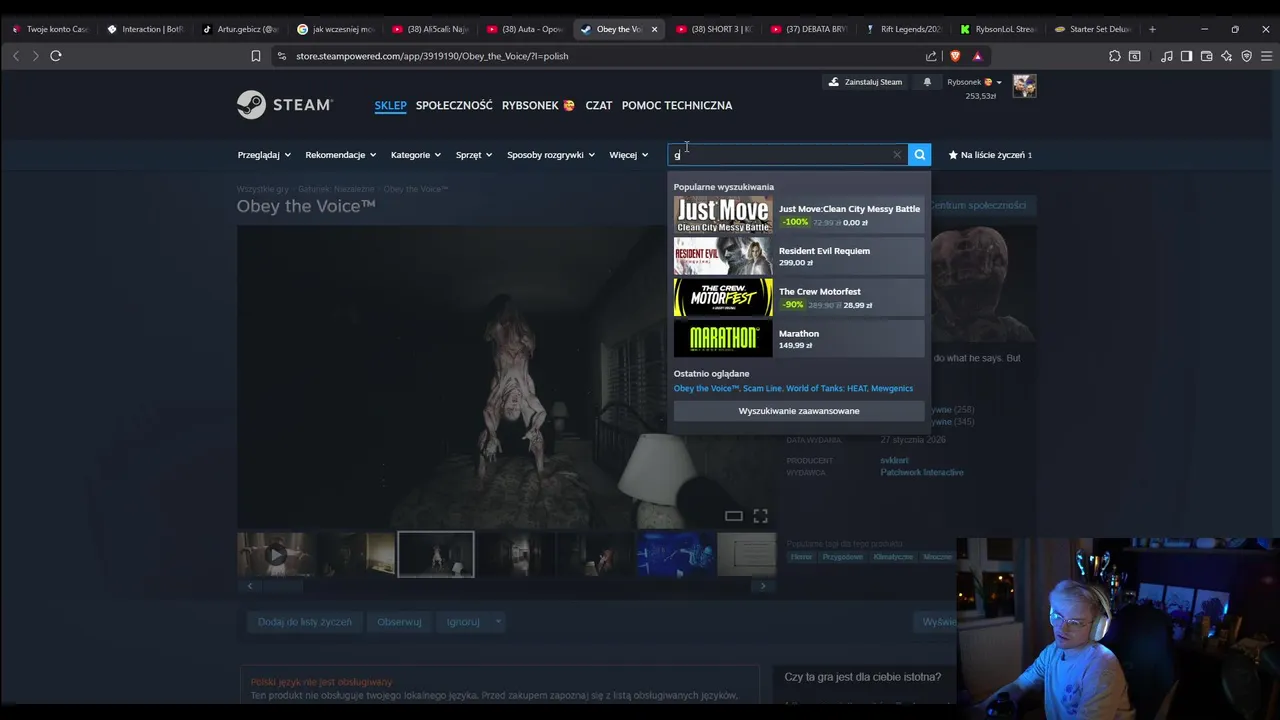
Task: Share this page from address bar
Action: [932, 56]
